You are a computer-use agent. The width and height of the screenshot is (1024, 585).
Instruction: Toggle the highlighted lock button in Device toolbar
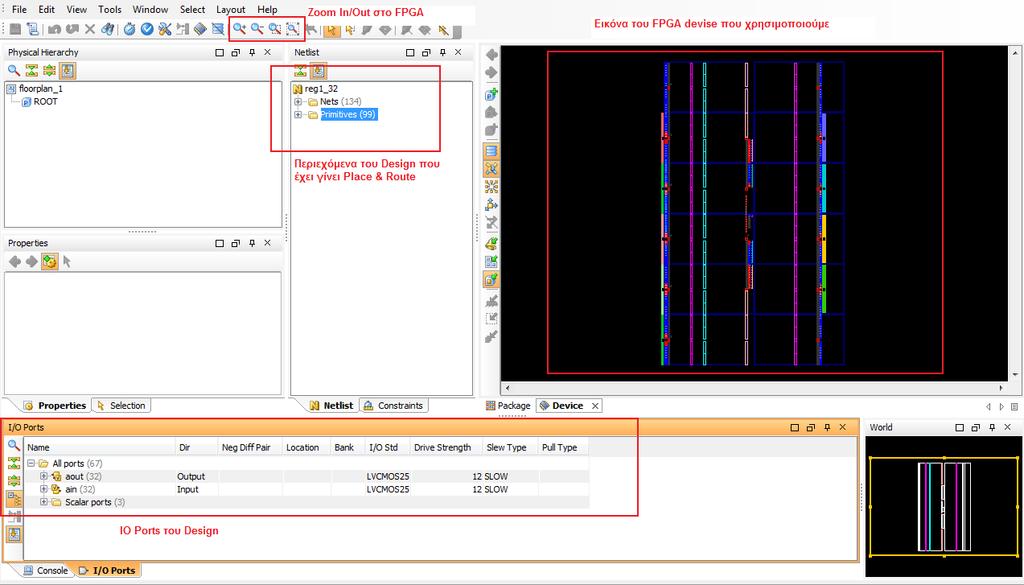[492, 280]
